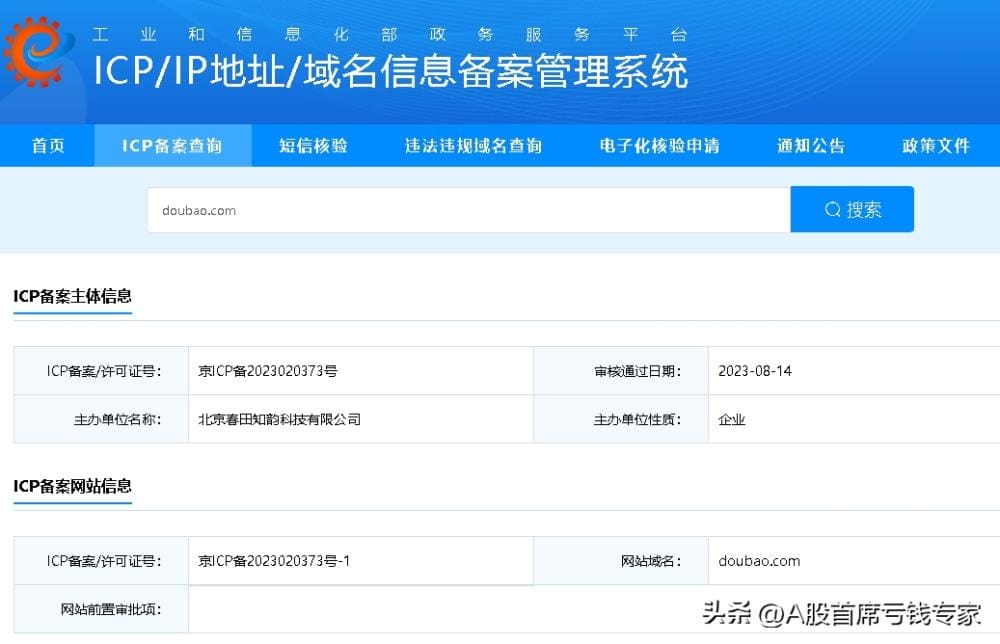Click the 企业 unit type value
Viewport: 1000px width, 644px height.
732,419
